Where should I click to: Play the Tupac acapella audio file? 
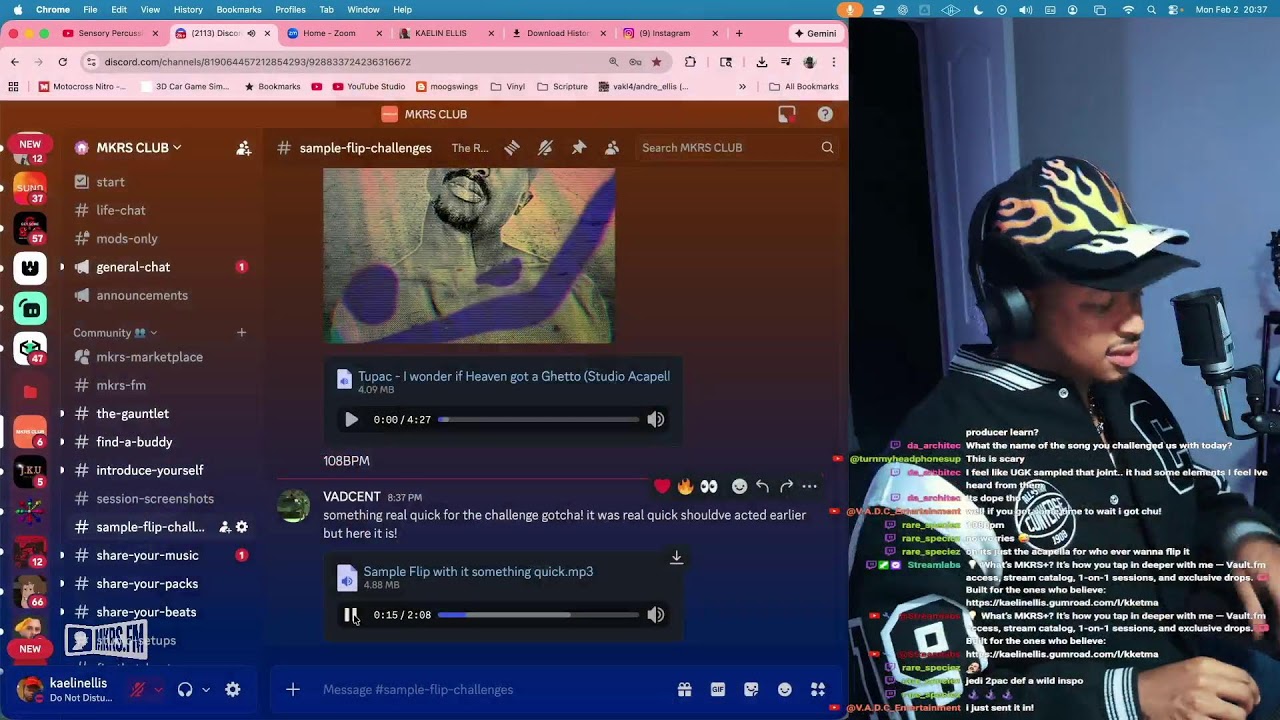click(x=351, y=420)
